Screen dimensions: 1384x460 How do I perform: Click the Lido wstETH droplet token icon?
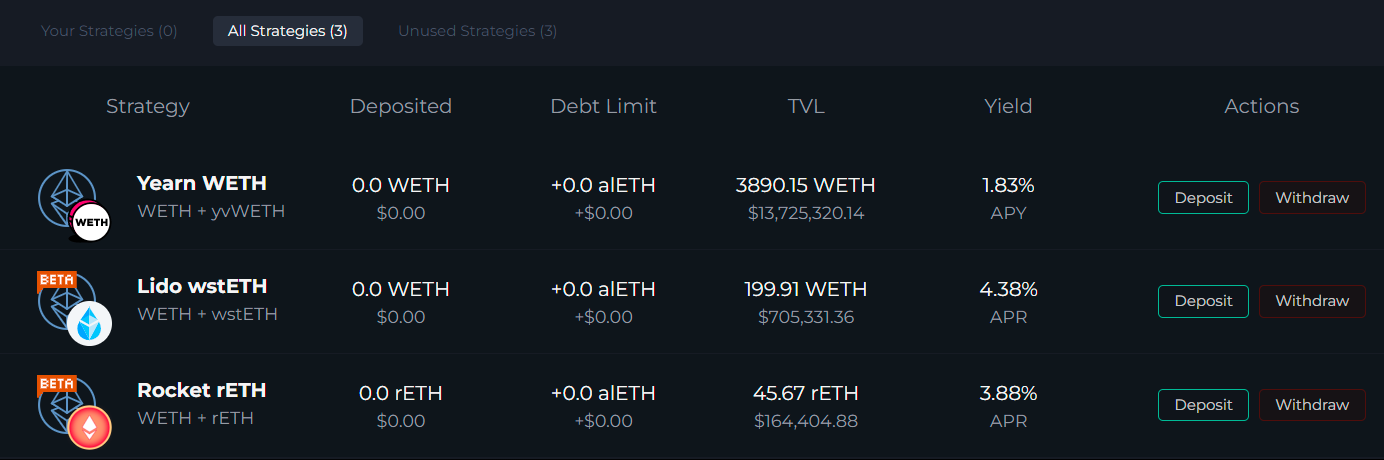(89, 323)
